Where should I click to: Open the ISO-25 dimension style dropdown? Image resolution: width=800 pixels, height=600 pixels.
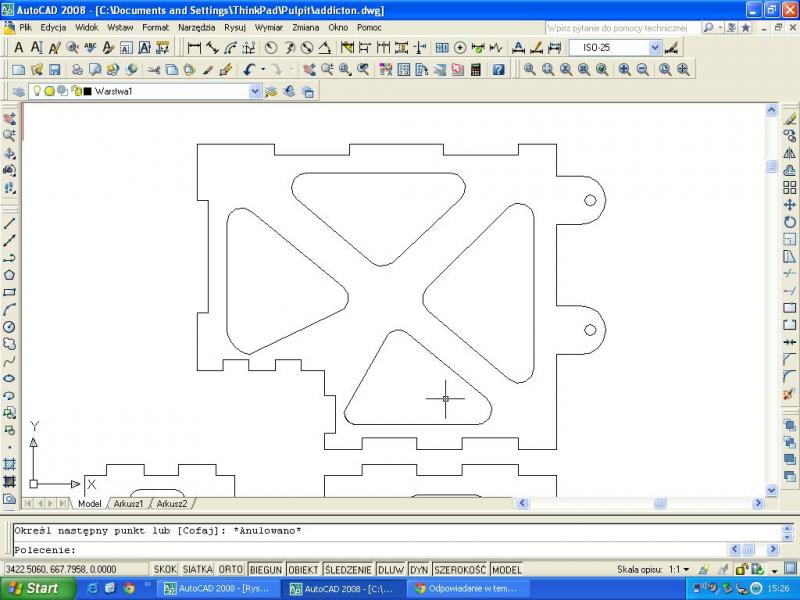[655, 48]
